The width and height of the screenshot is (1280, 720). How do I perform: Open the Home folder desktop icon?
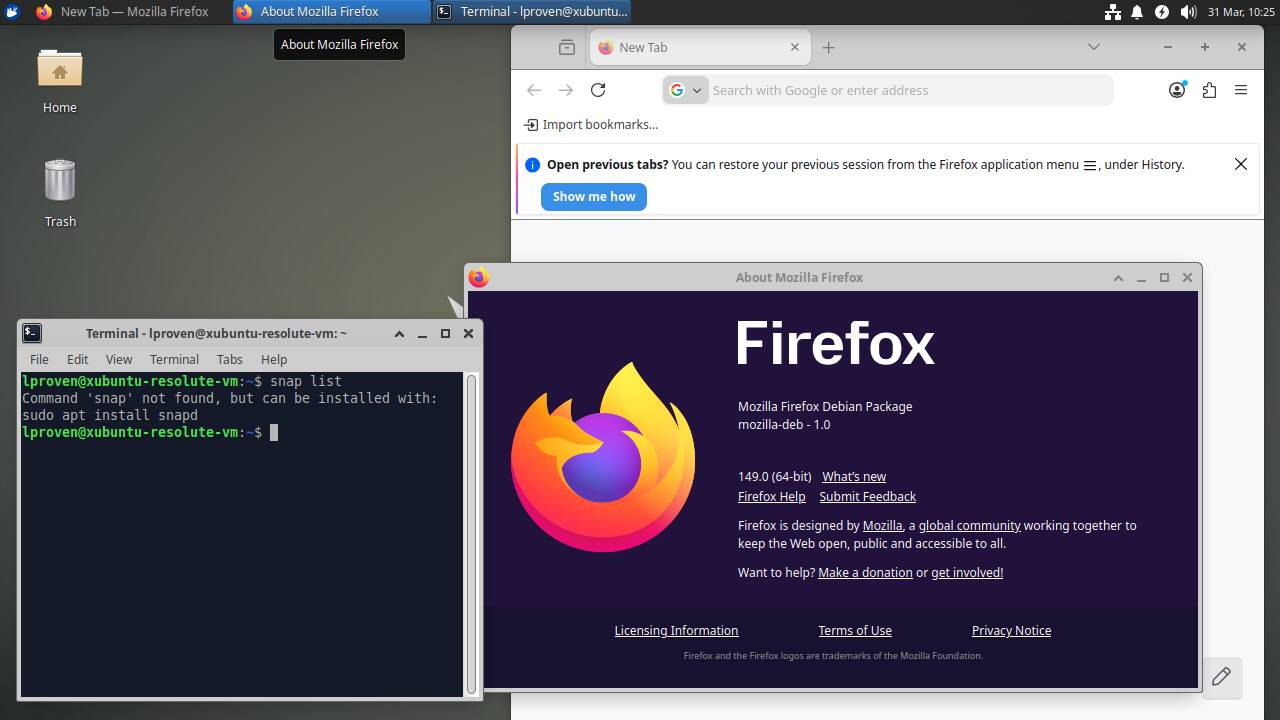click(60, 70)
